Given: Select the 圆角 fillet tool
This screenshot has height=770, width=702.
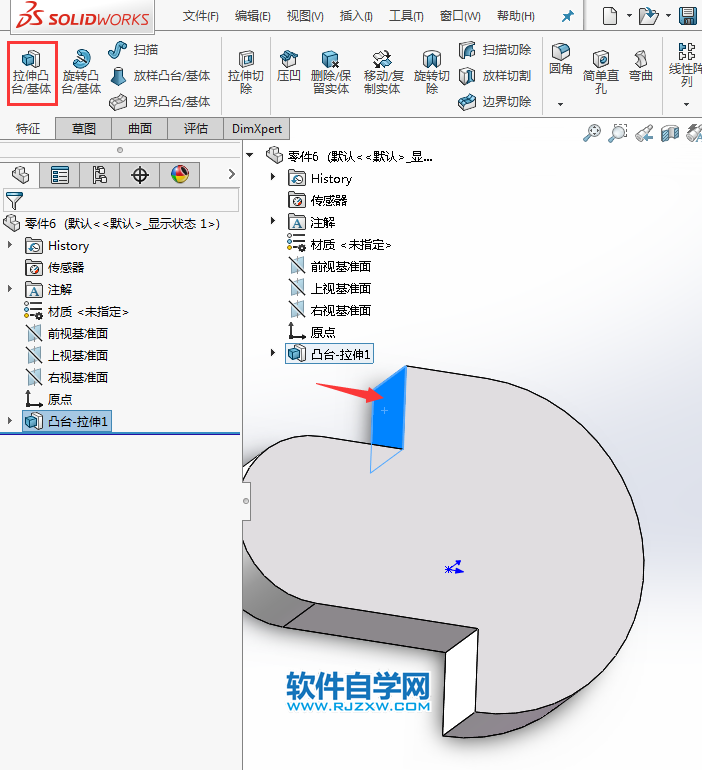Looking at the screenshot, I should click(561, 60).
